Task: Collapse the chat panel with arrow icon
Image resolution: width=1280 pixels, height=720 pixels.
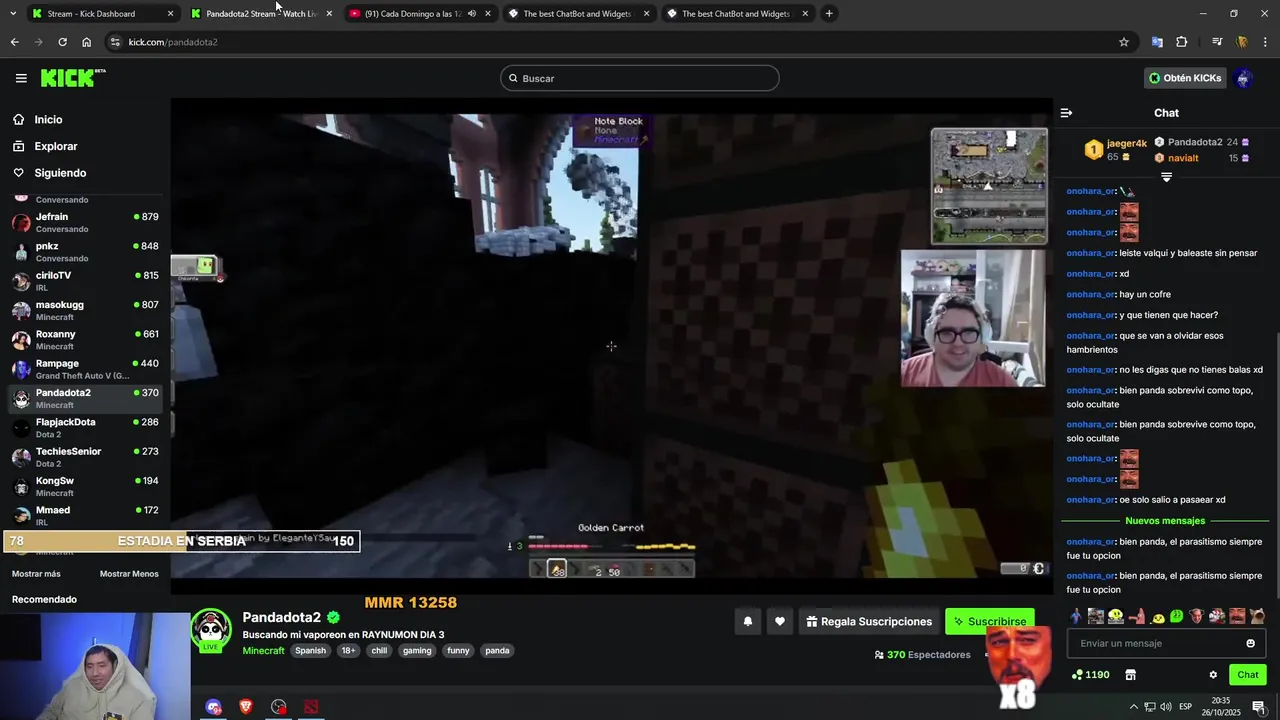Action: pyautogui.click(x=1066, y=113)
